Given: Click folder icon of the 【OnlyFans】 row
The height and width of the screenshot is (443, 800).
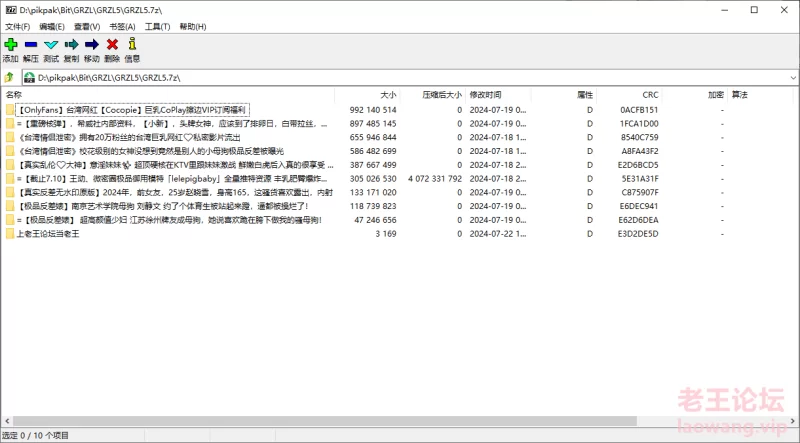Looking at the screenshot, I should click(x=10, y=110).
